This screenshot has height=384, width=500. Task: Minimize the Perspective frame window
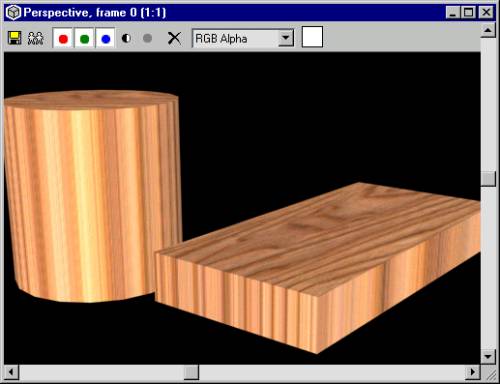pos(453,13)
